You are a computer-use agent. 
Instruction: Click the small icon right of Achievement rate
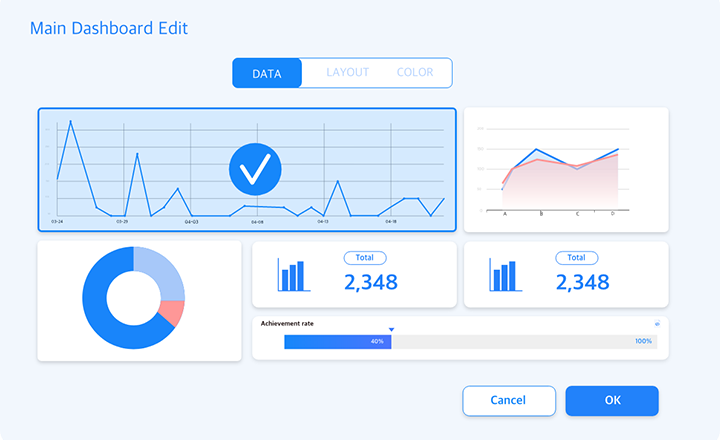point(657,324)
